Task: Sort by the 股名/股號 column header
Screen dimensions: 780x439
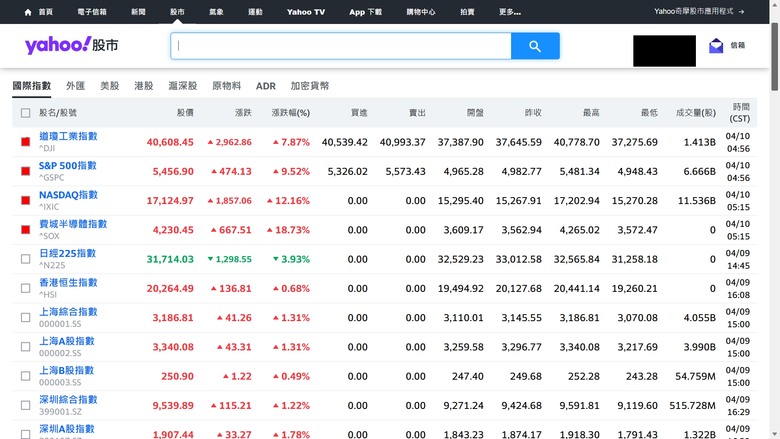Action: coord(58,113)
